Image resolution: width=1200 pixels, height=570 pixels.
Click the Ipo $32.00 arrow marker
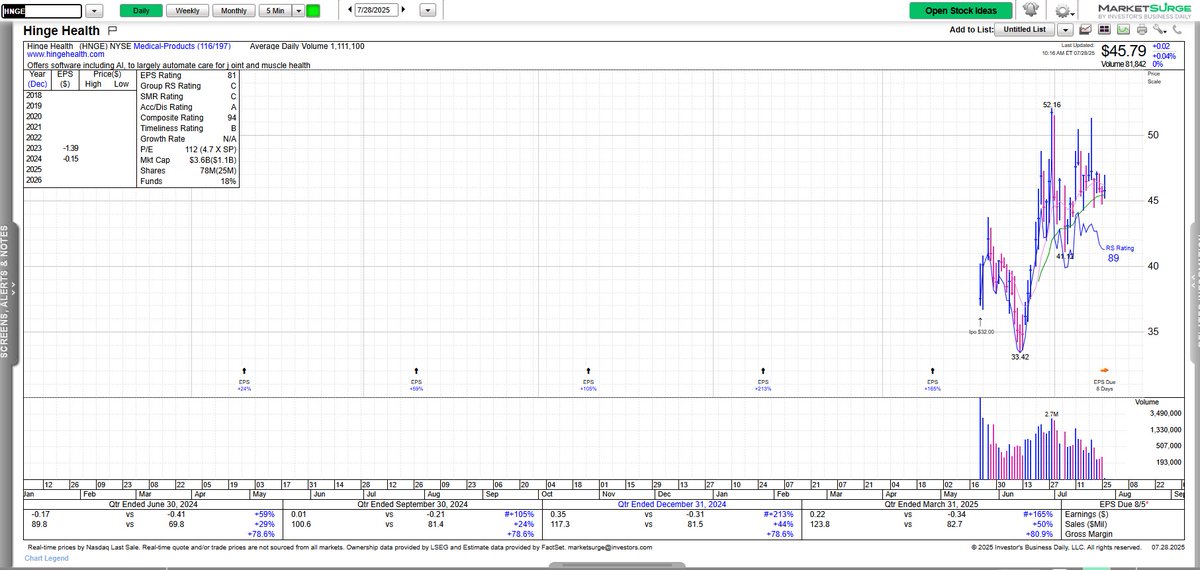[981, 320]
